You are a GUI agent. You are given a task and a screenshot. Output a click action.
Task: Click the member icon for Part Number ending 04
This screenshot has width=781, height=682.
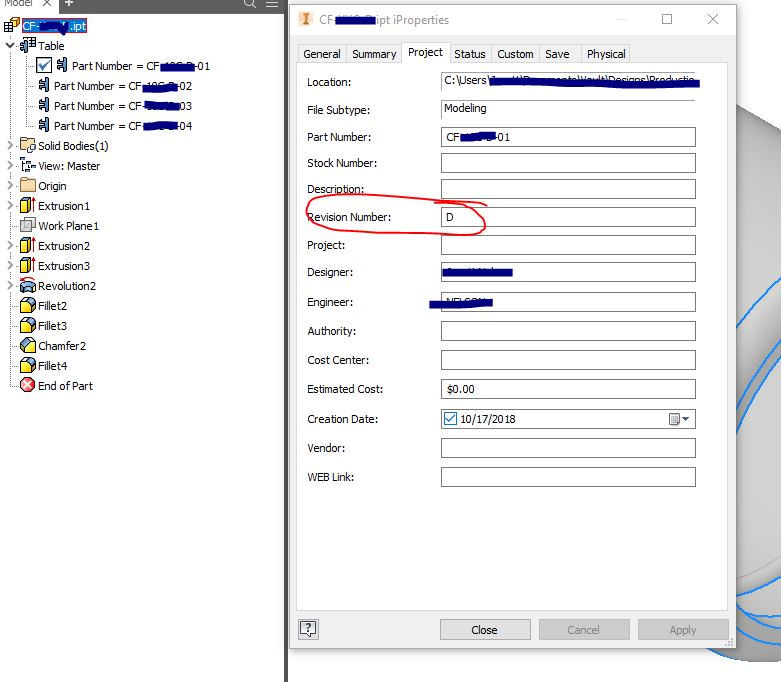coord(44,125)
